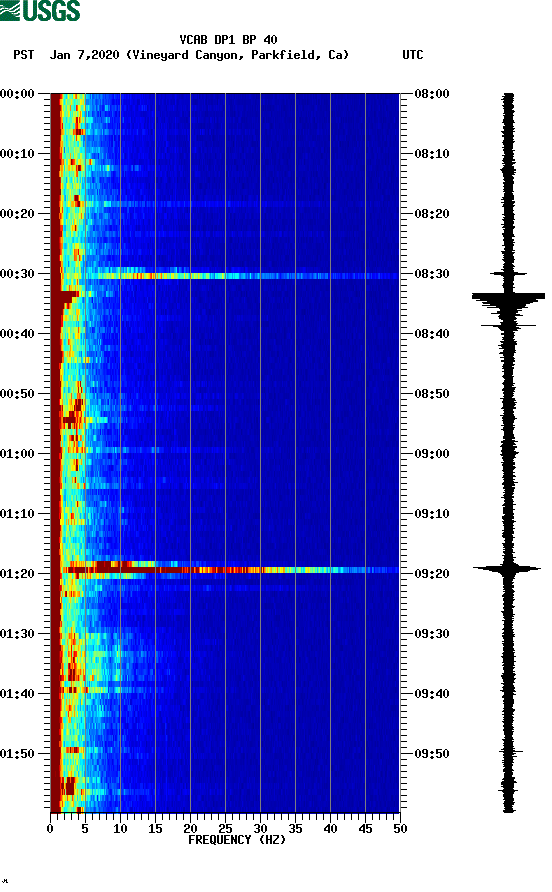The height and width of the screenshot is (892, 552).
Task: Click the 15 Hz frequency tick label
Action: 155,829
